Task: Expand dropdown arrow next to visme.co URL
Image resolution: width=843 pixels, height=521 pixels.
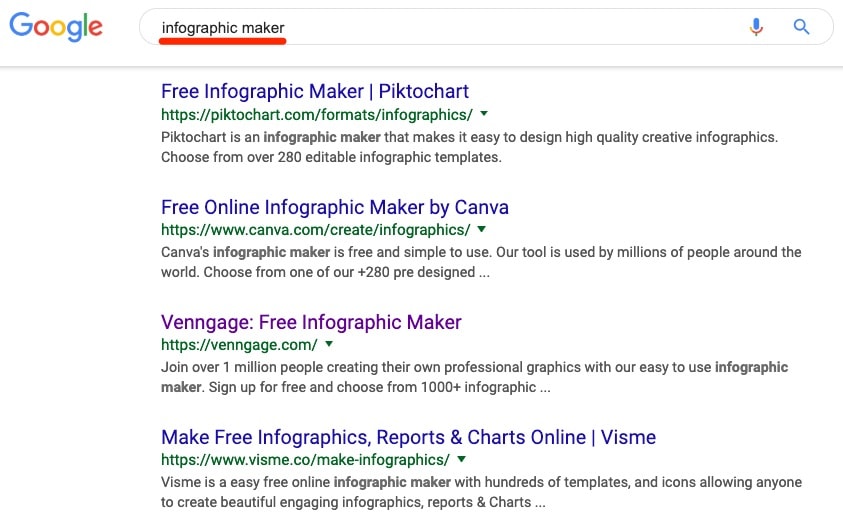Action: click(x=461, y=459)
